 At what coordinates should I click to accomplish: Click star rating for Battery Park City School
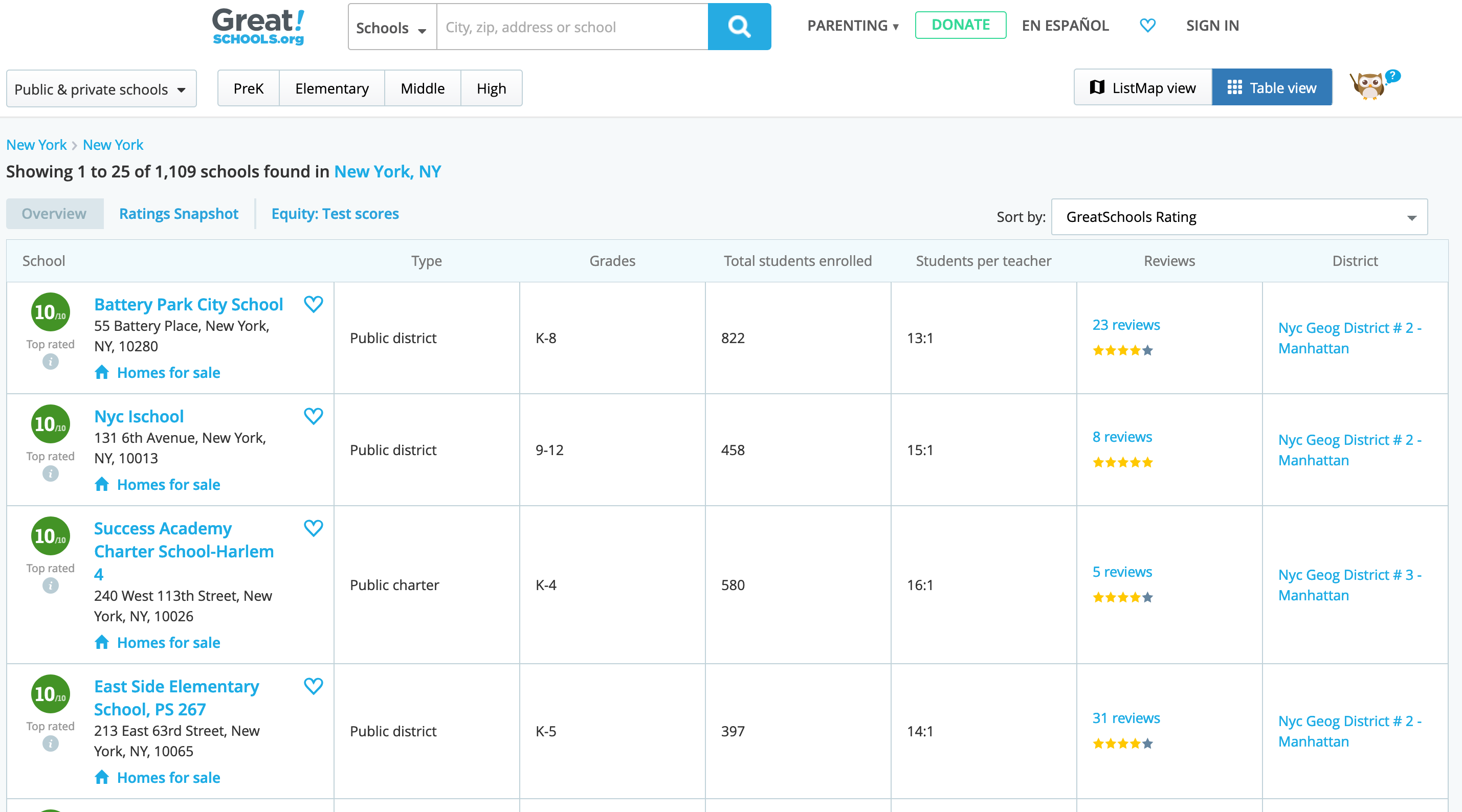[1123, 350]
